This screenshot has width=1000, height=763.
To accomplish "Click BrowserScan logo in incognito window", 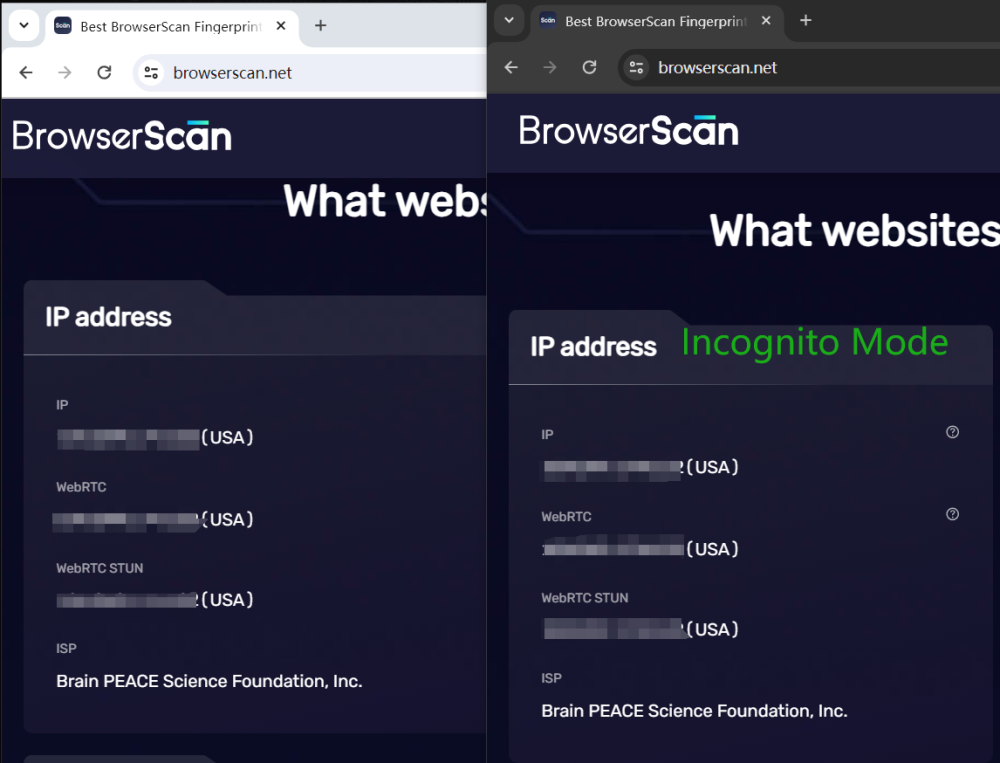I will point(629,130).
